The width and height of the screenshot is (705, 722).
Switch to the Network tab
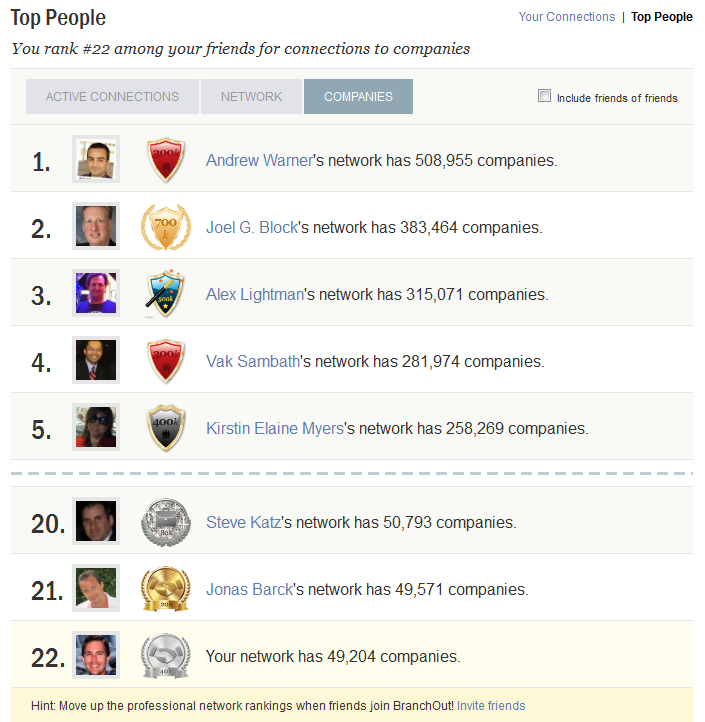click(x=251, y=96)
